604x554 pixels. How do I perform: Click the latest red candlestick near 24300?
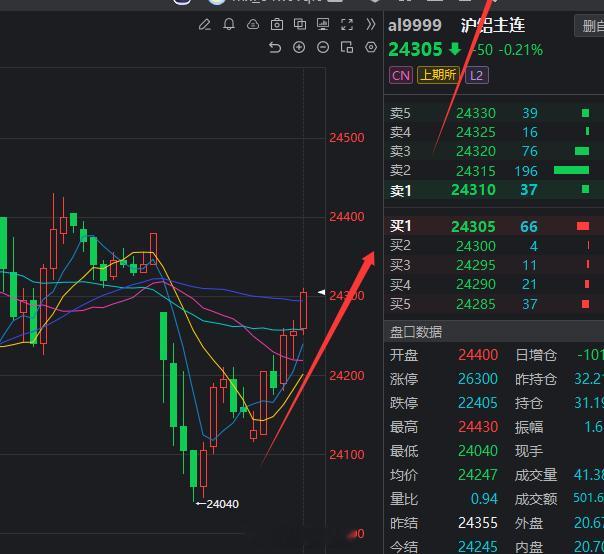304,311
